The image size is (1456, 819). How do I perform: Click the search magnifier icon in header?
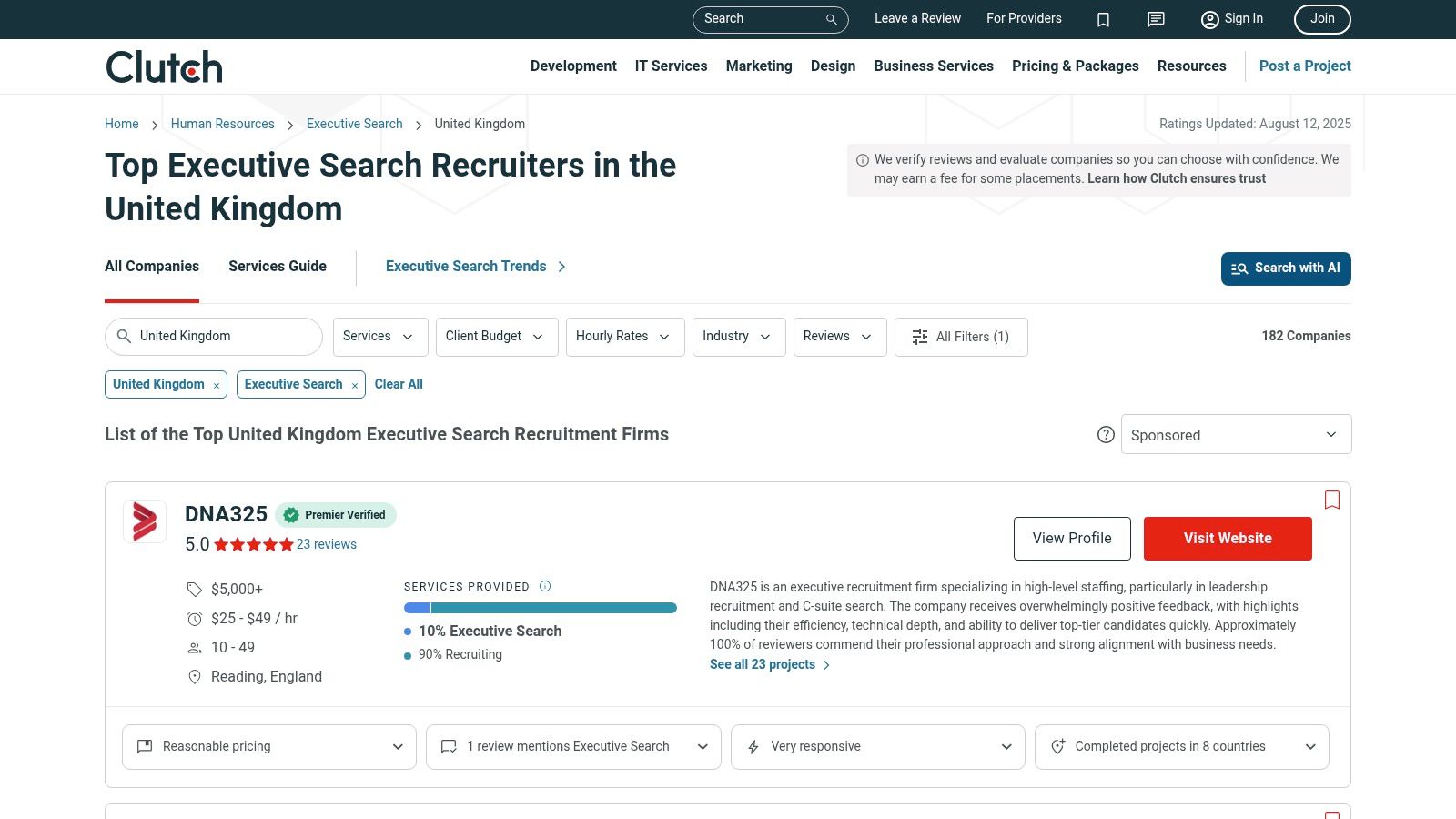831,19
